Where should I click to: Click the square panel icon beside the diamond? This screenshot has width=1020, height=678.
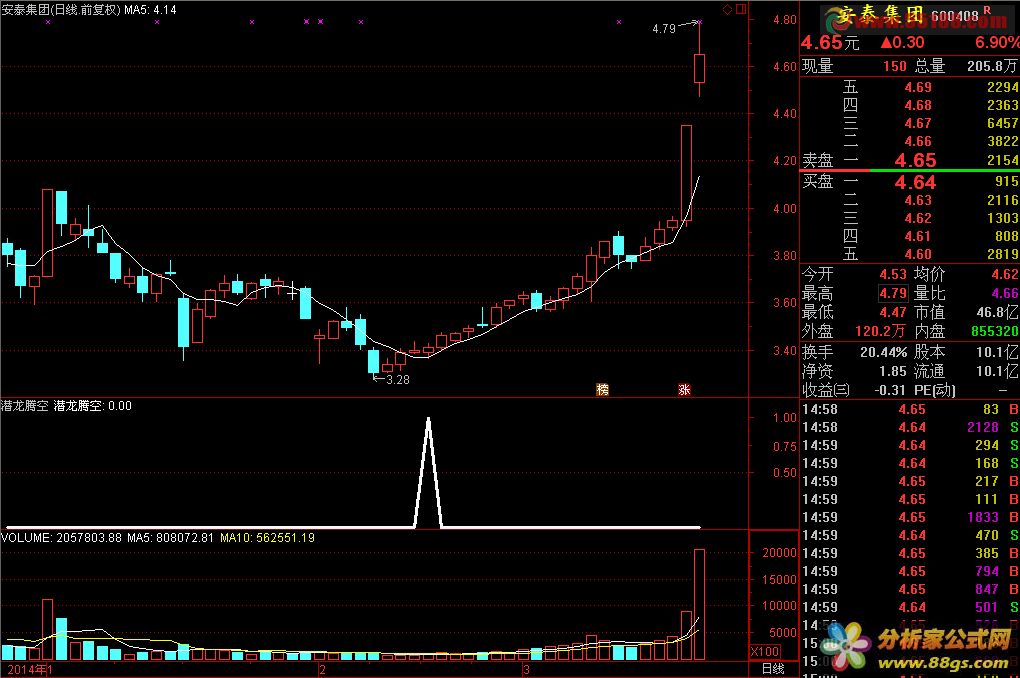click(740, 9)
